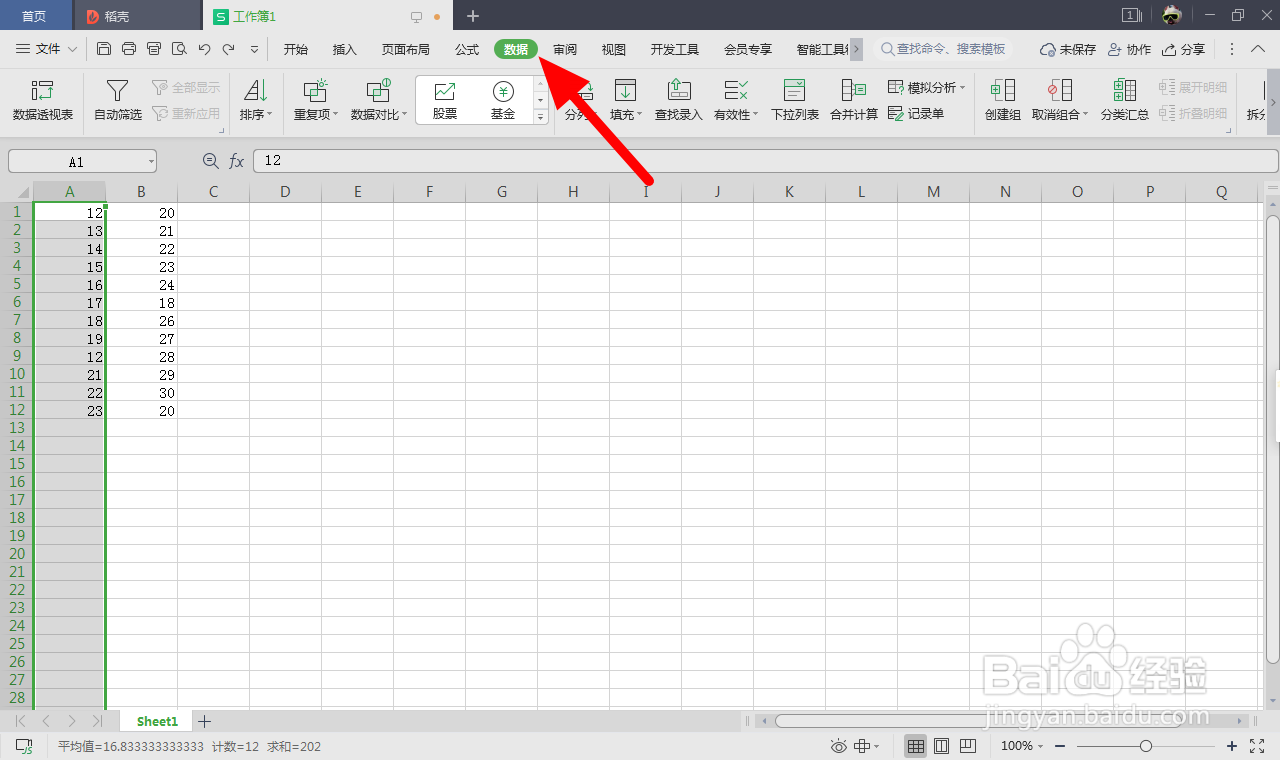Click the 未保存 cloud save status

coord(1068,49)
